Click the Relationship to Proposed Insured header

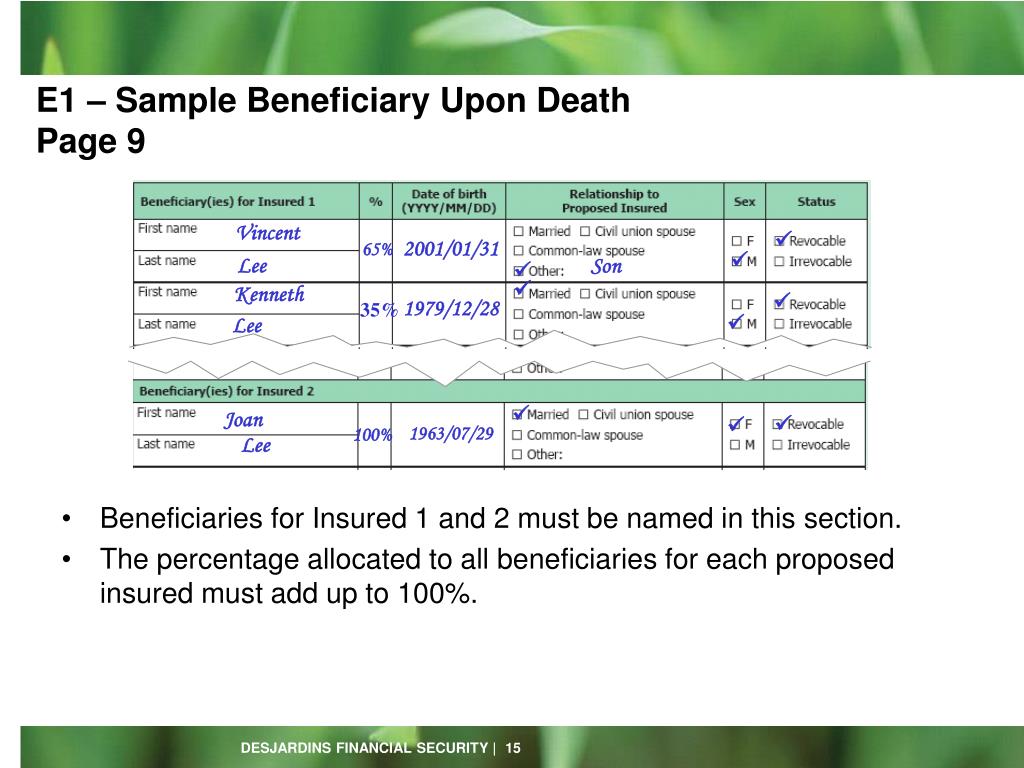[x=615, y=201]
